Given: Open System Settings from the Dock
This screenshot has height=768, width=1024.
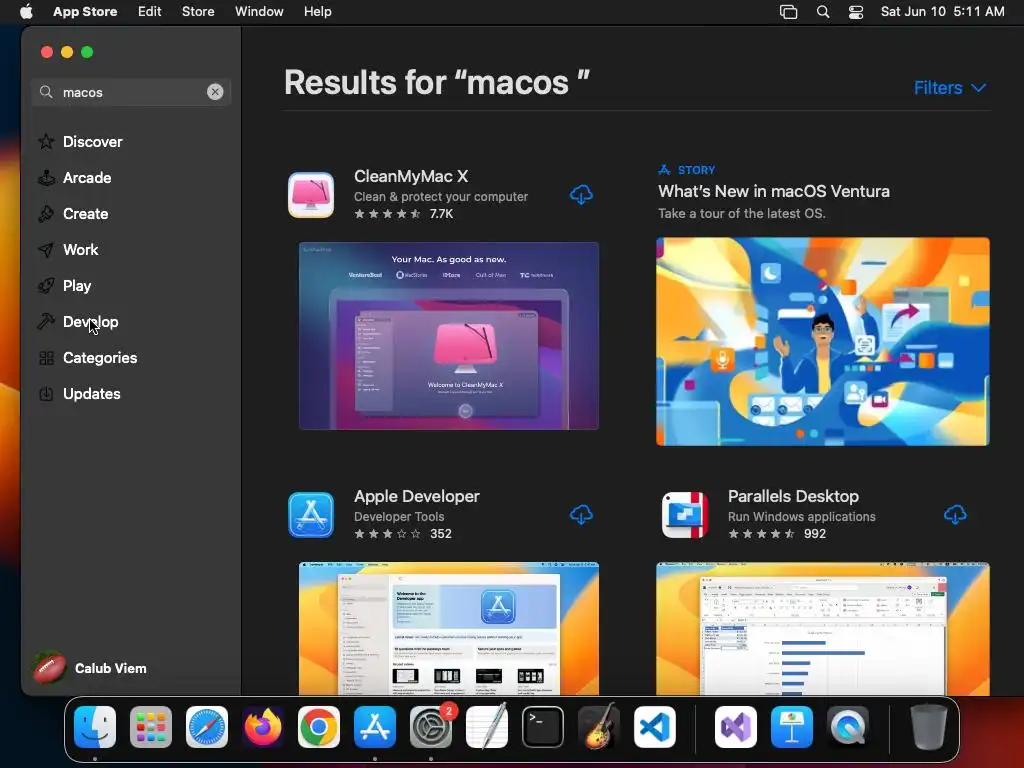Looking at the screenshot, I should (x=431, y=727).
